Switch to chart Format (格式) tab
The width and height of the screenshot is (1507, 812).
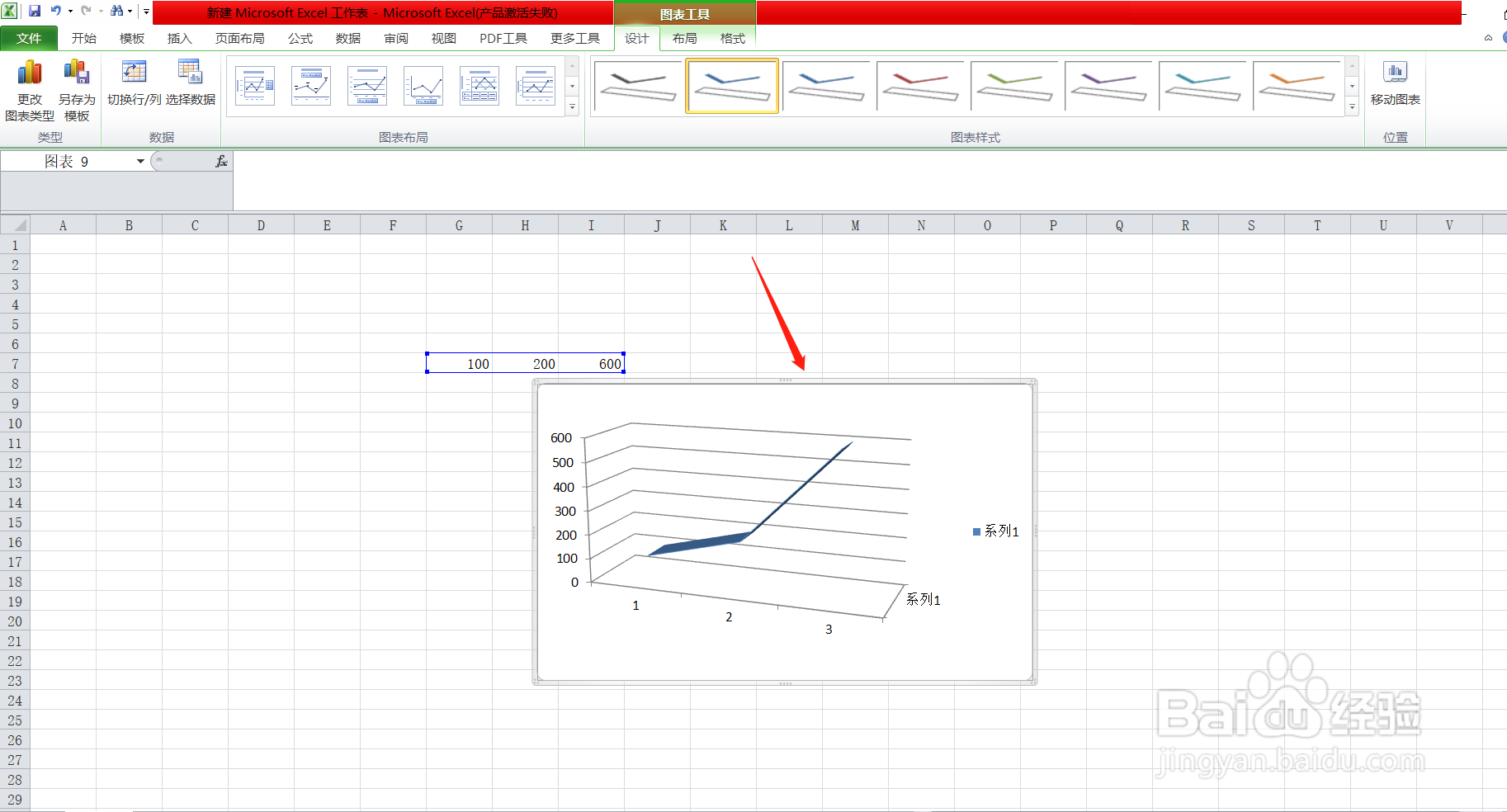pyautogui.click(x=733, y=38)
